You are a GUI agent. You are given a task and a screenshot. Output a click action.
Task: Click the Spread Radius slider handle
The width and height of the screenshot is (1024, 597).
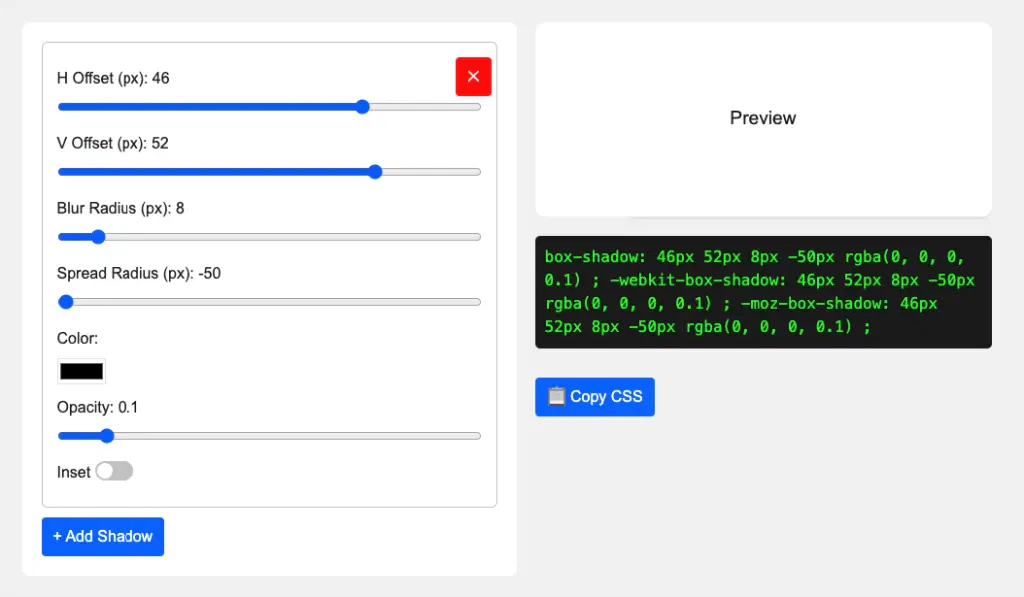(66, 302)
